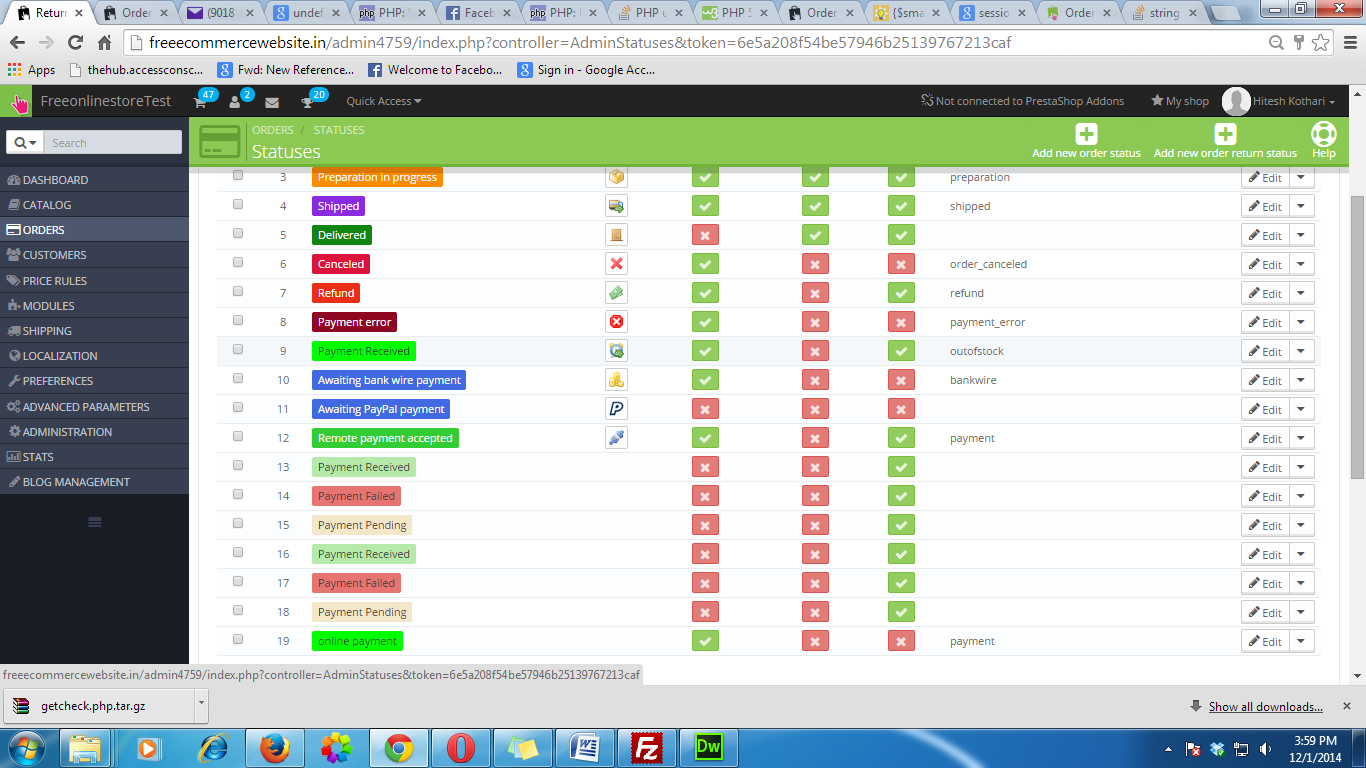Expand the dropdown next to Shipped Edit
This screenshot has width=1366, height=768.
[1301, 206]
